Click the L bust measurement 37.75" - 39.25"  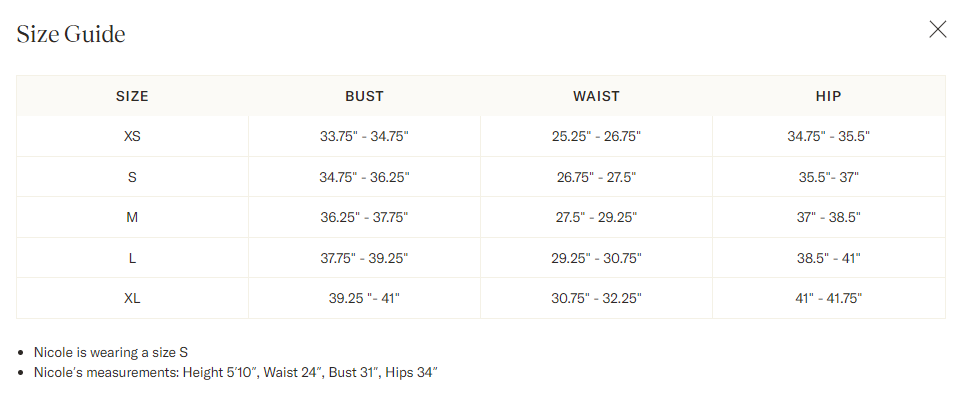(364, 258)
